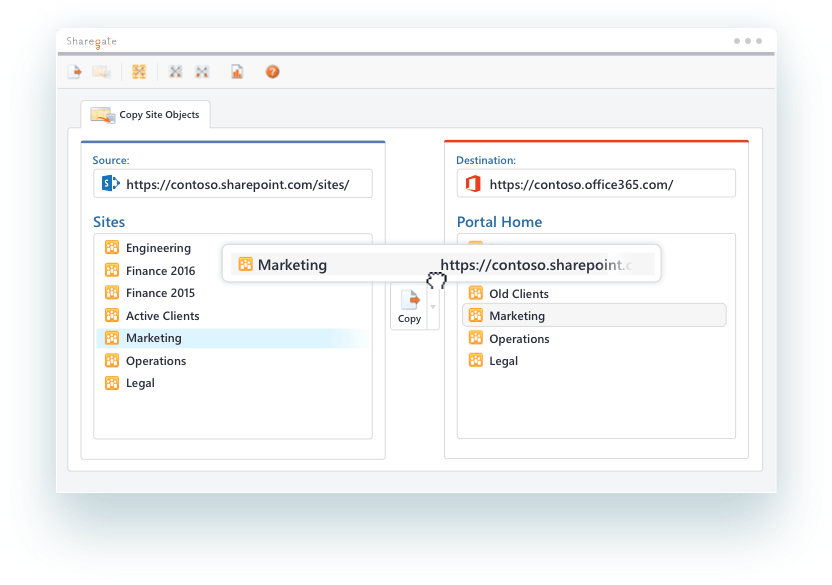
Task: Click the destination Operations row site icon
Action: pos(476,338)
